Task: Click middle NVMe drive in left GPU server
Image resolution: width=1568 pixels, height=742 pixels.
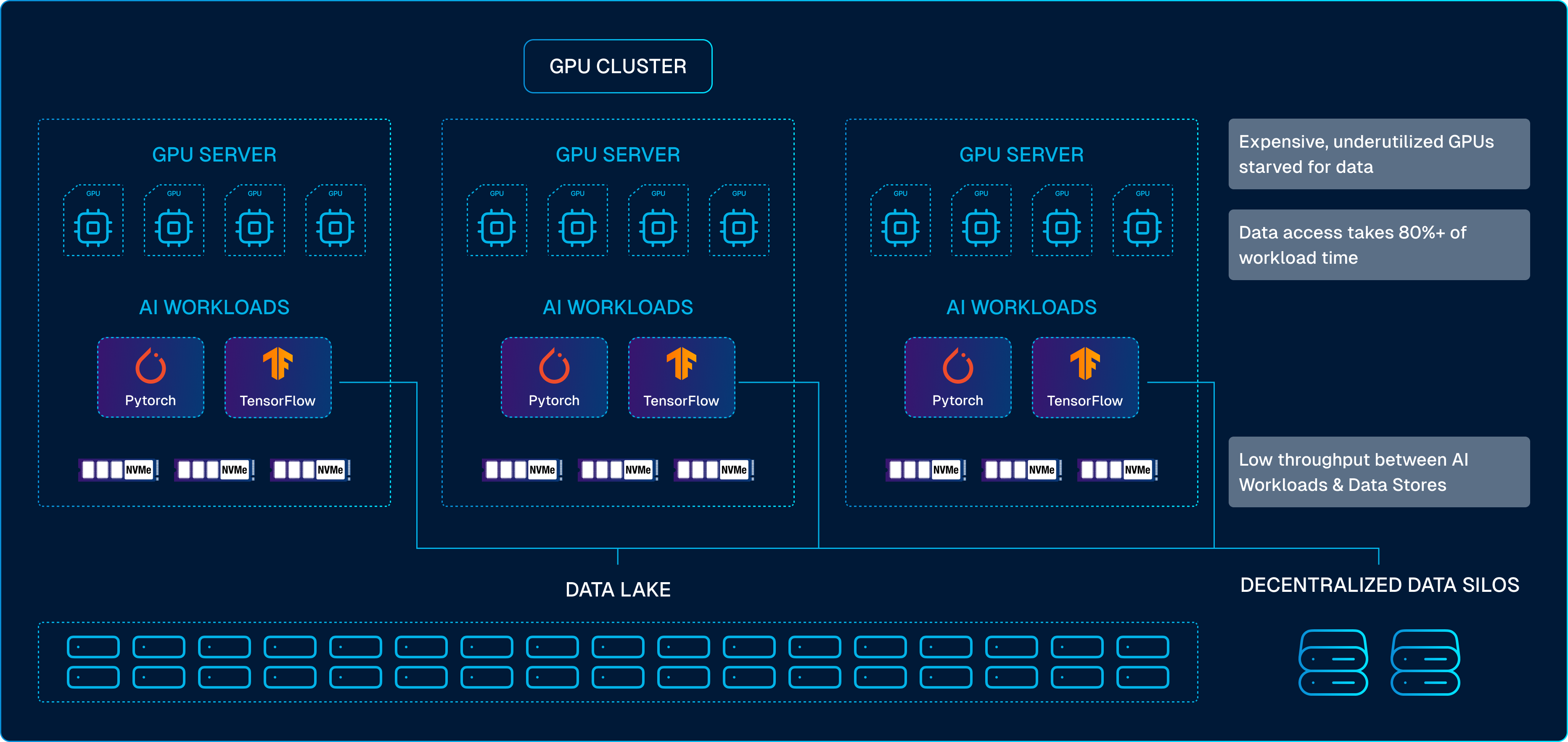Action: pos(214,470)
